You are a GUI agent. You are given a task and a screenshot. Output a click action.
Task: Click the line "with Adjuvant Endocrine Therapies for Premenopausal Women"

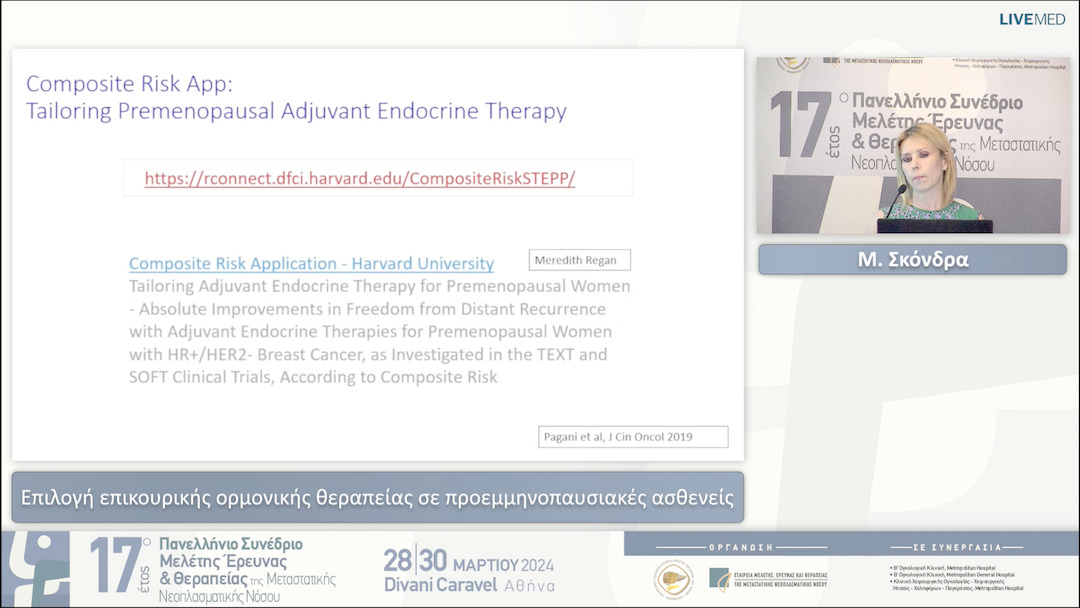(370, 331)
